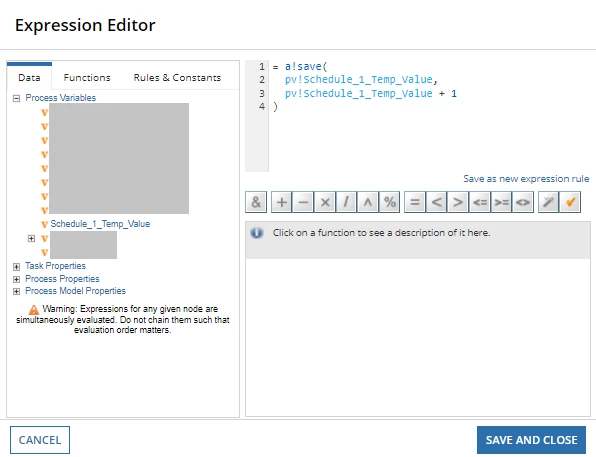
Task: Insert the greater-than-or-equal operator
Action: [x=501, y=202]
